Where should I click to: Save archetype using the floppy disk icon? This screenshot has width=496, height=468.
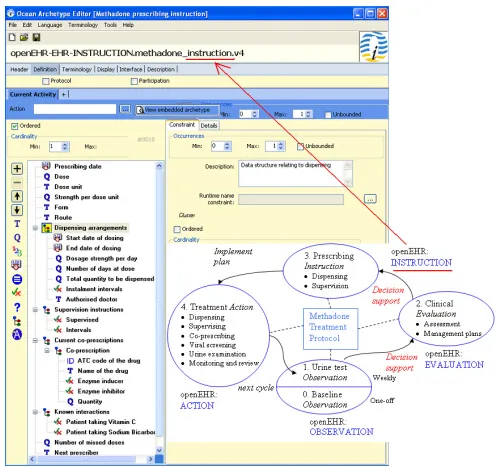pyautogui.click(x=36, y=37)
